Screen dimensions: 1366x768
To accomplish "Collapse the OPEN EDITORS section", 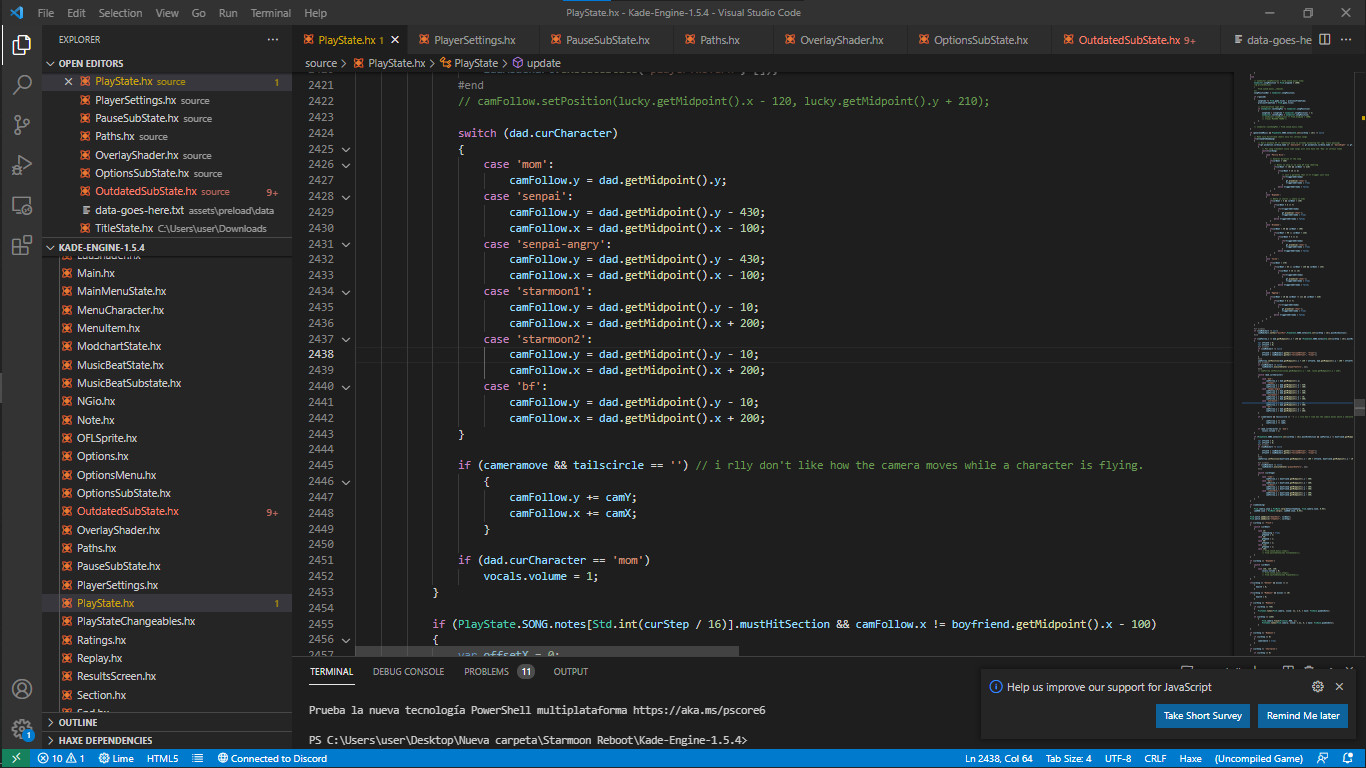I will pyautogui.click(x=90, y=63).
